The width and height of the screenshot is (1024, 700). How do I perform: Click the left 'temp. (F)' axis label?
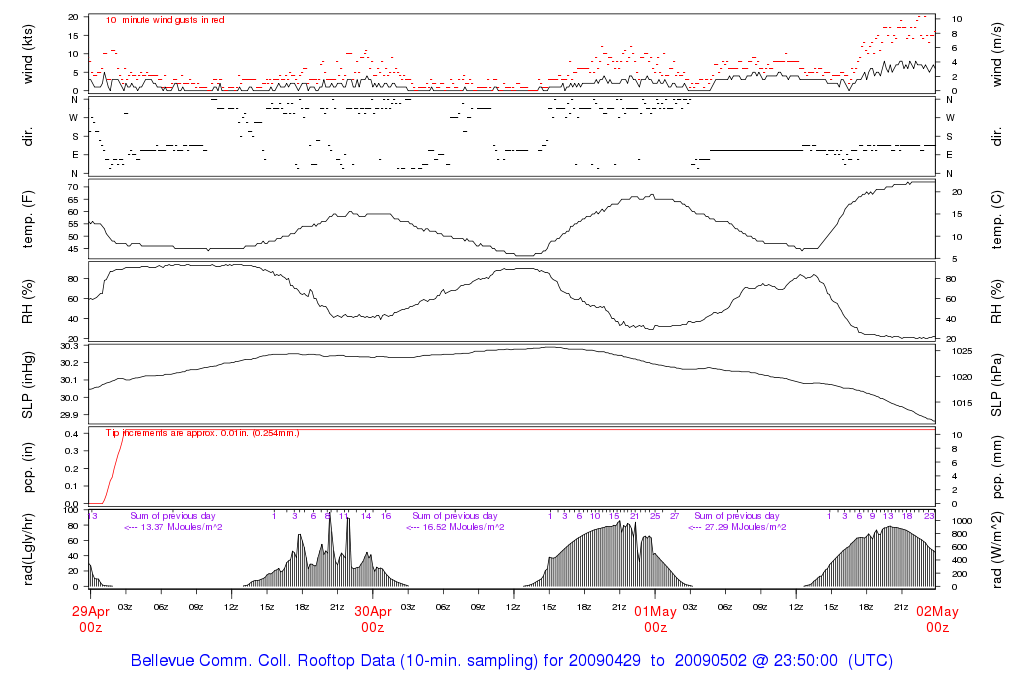click(x=27, y=219)
